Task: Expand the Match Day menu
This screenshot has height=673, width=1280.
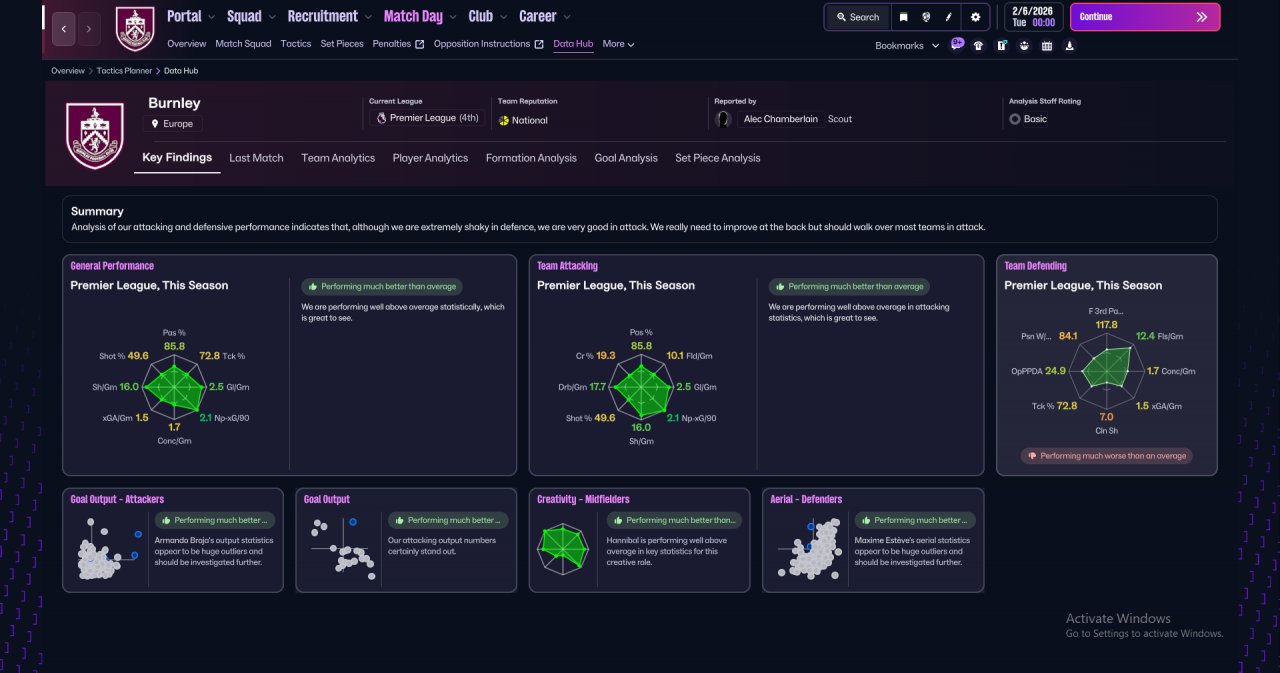Action: click(420, 16)
